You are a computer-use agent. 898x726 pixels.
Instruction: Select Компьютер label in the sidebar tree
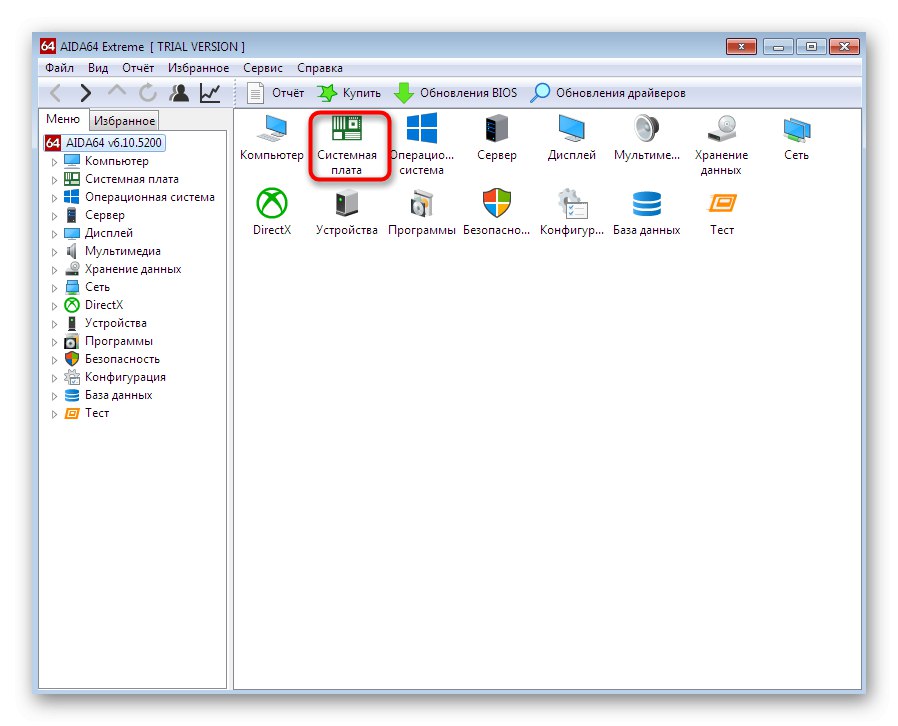pos(116,161)
